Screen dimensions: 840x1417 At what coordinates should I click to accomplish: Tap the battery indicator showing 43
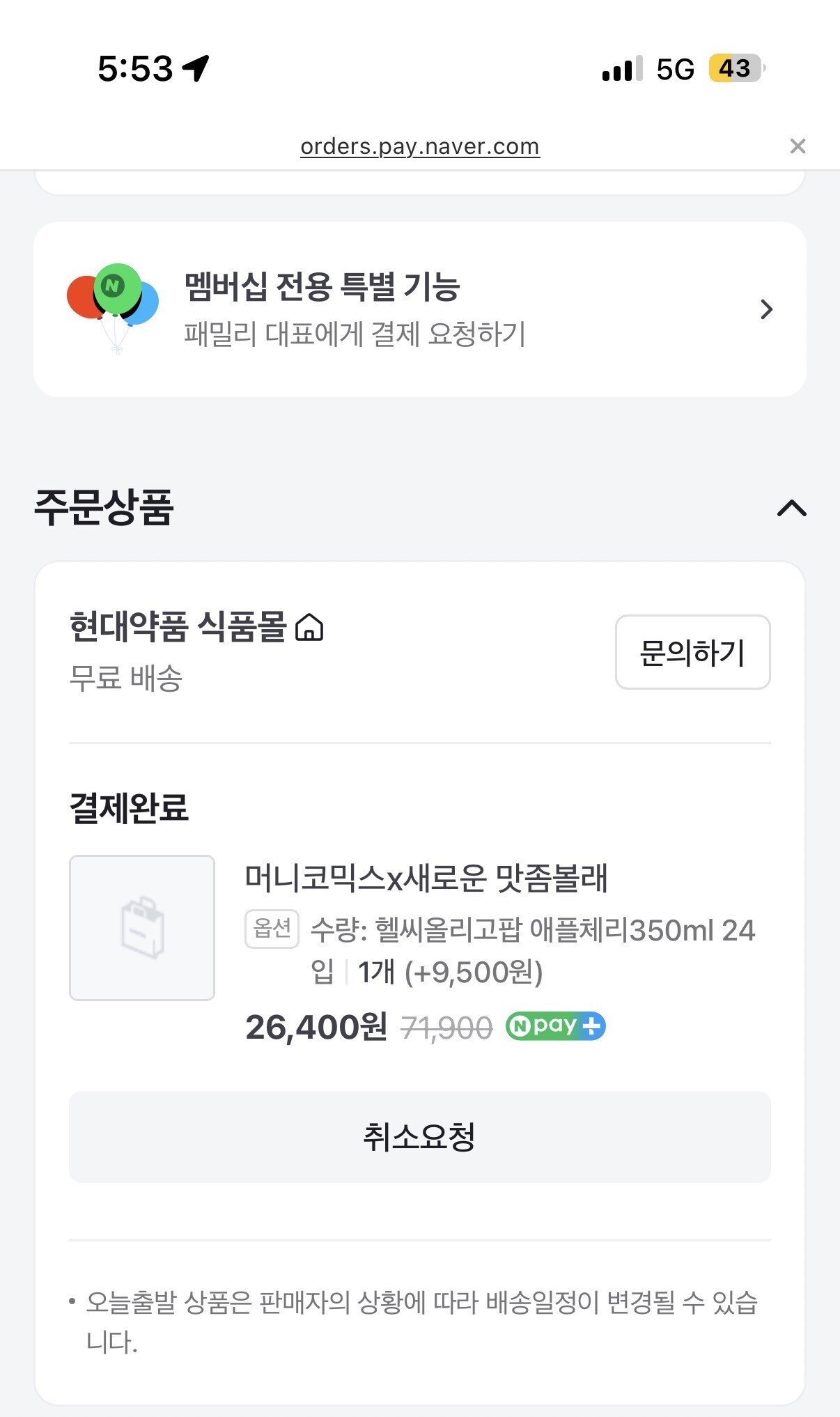point(736,68)
